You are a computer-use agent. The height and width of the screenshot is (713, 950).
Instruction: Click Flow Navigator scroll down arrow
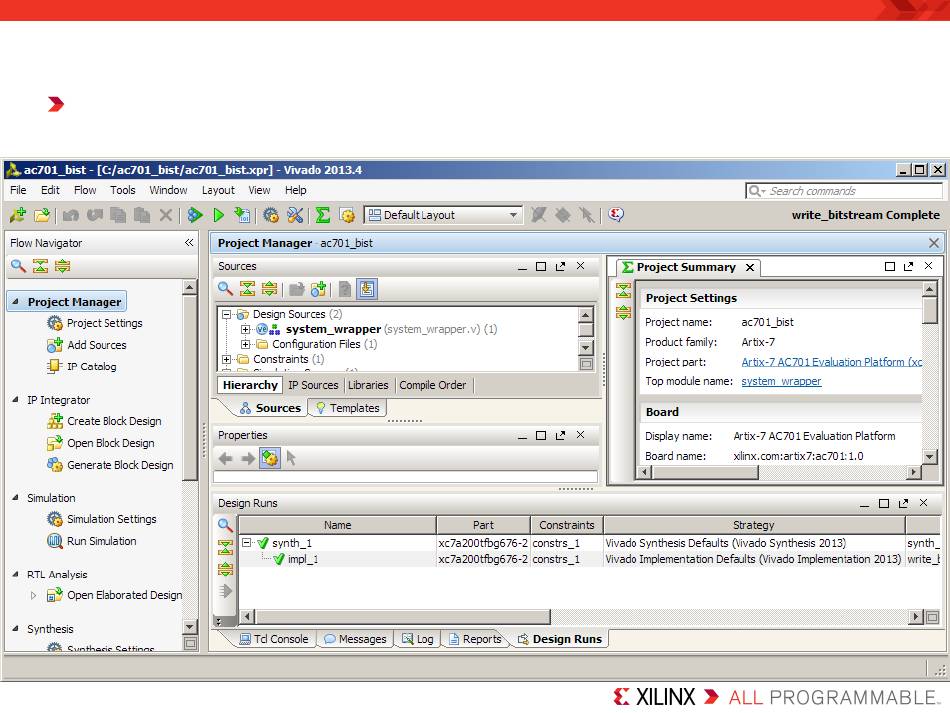(190, 626)
